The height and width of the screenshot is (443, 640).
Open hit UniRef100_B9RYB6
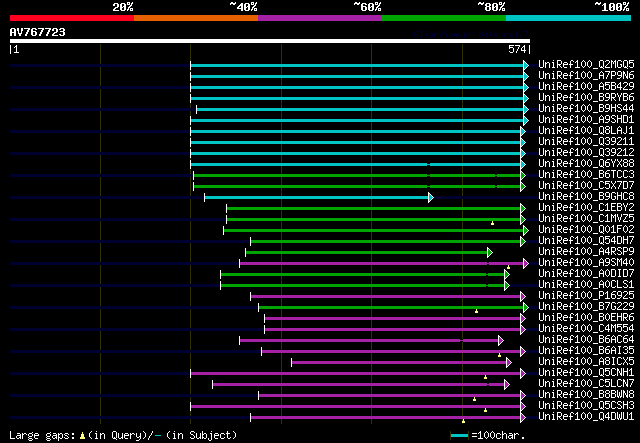[586, 98]
